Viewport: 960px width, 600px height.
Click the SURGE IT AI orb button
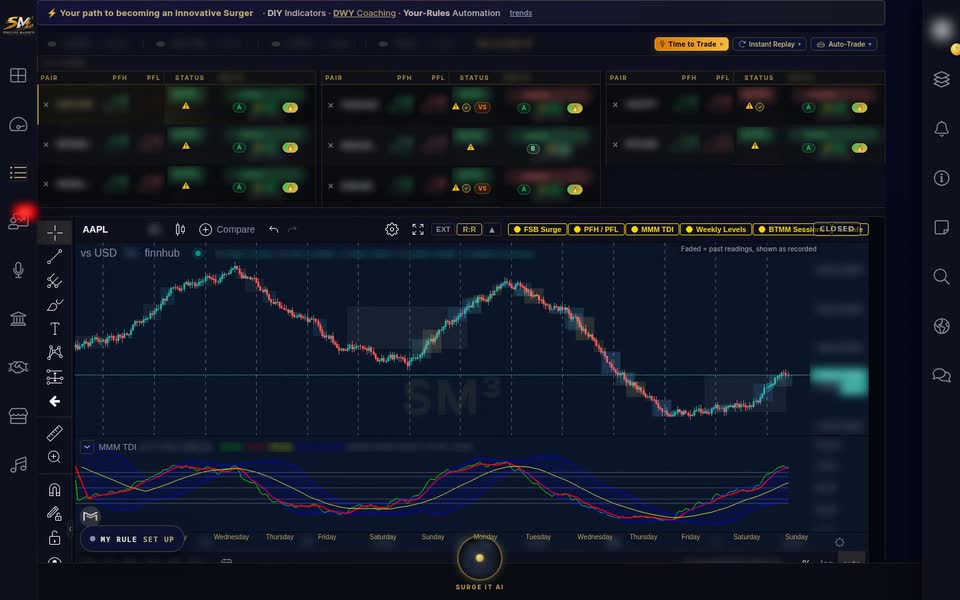(479, 558)
